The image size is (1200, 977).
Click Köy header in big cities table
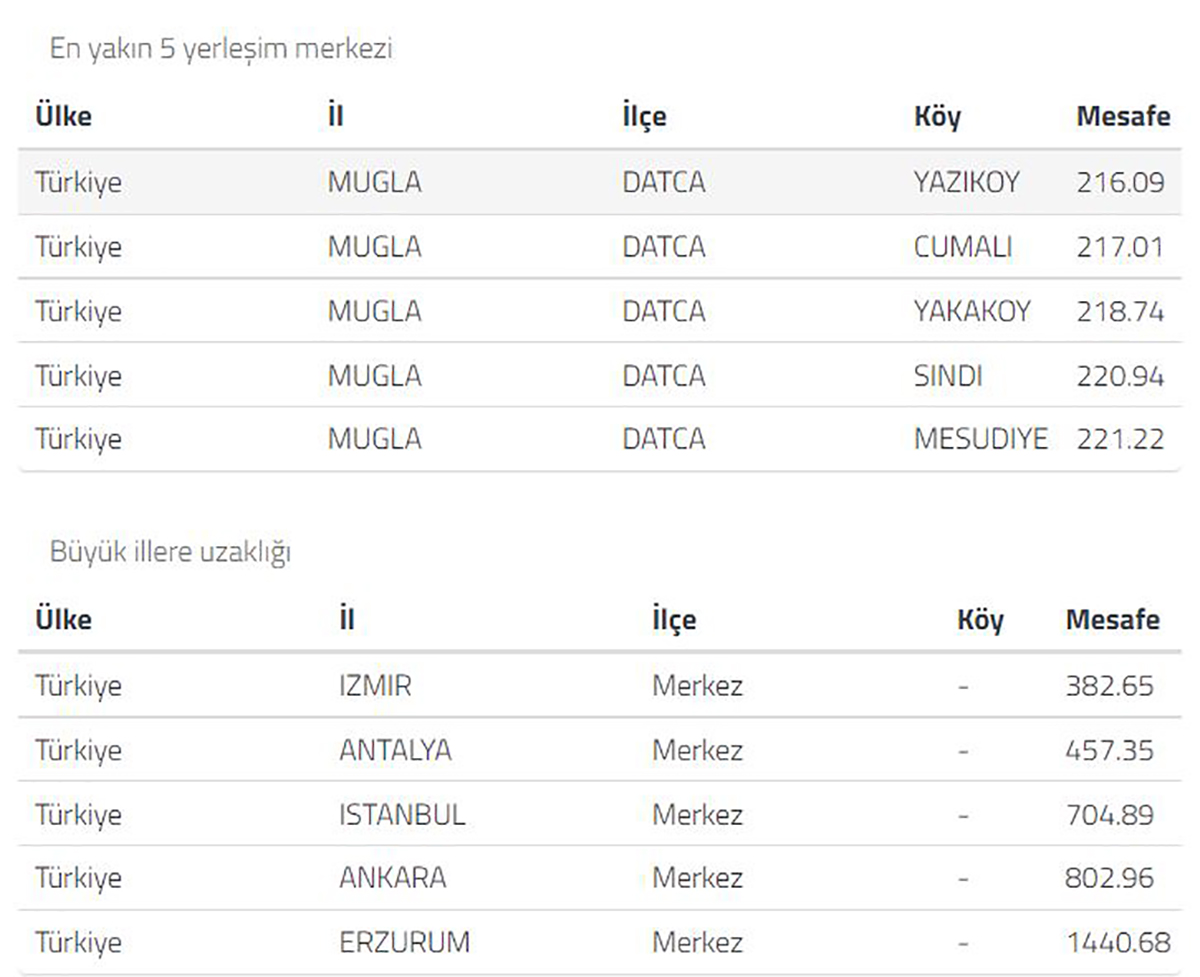[980, 620]
